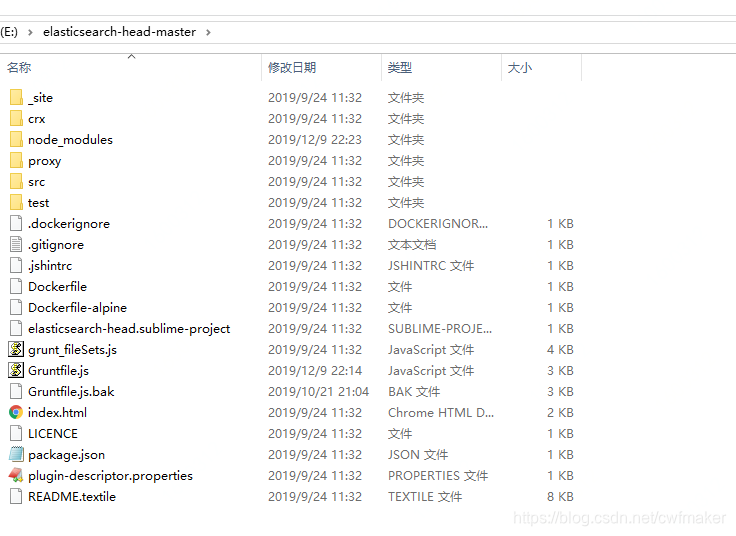Click the grunt_fileSets.js script icon

tap(16, 349)
